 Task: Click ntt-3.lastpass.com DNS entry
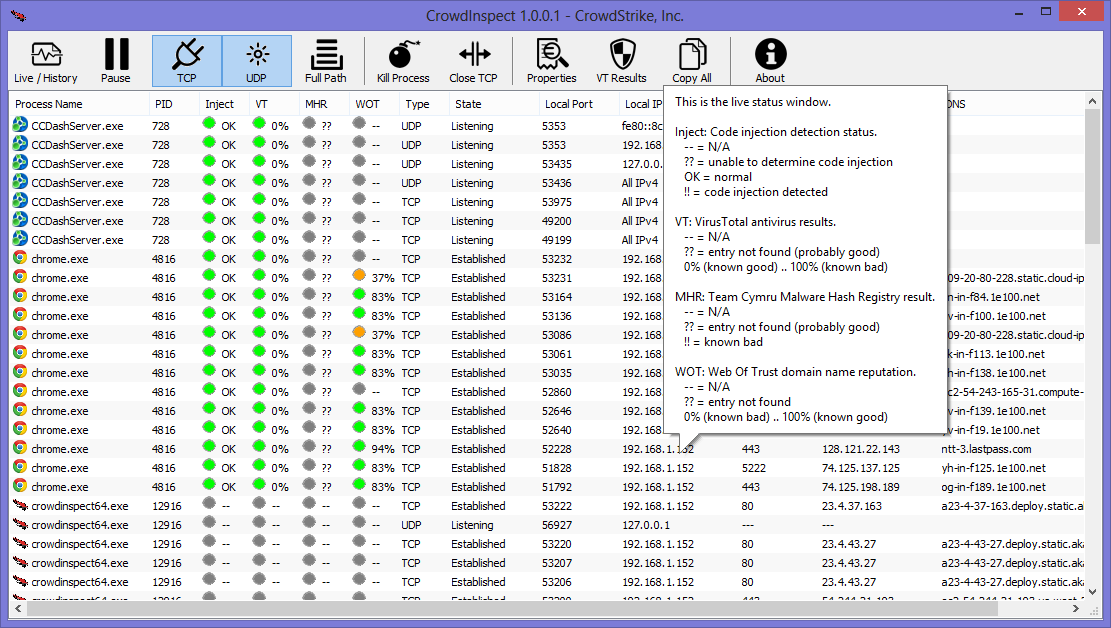point(986,449)
